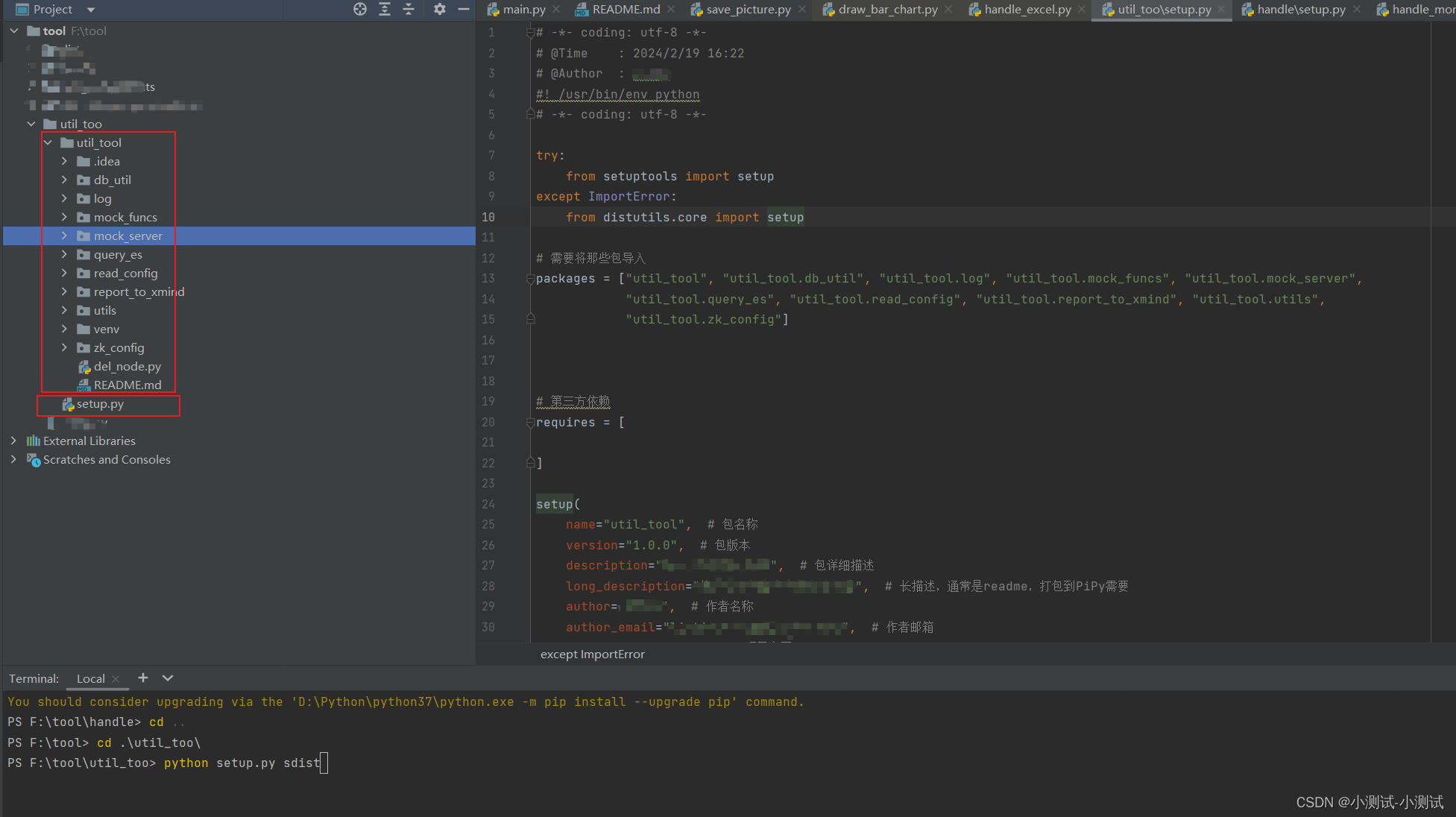Click the Expand All icon in Project toolbar
1456x817 pixels.
385,9
